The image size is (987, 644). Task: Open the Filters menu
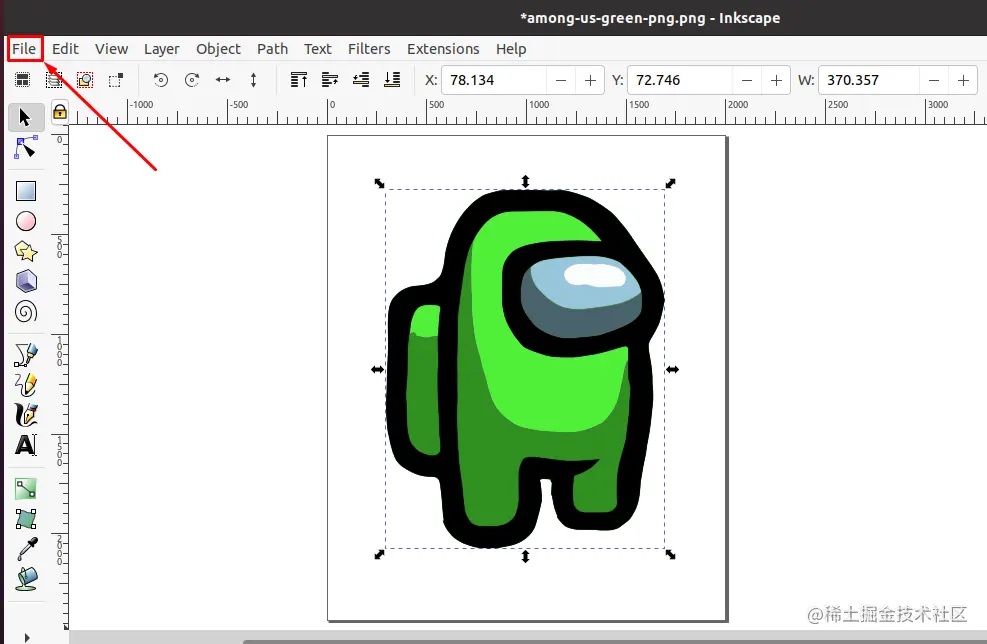pyautogui.click(x=369, y=48)
